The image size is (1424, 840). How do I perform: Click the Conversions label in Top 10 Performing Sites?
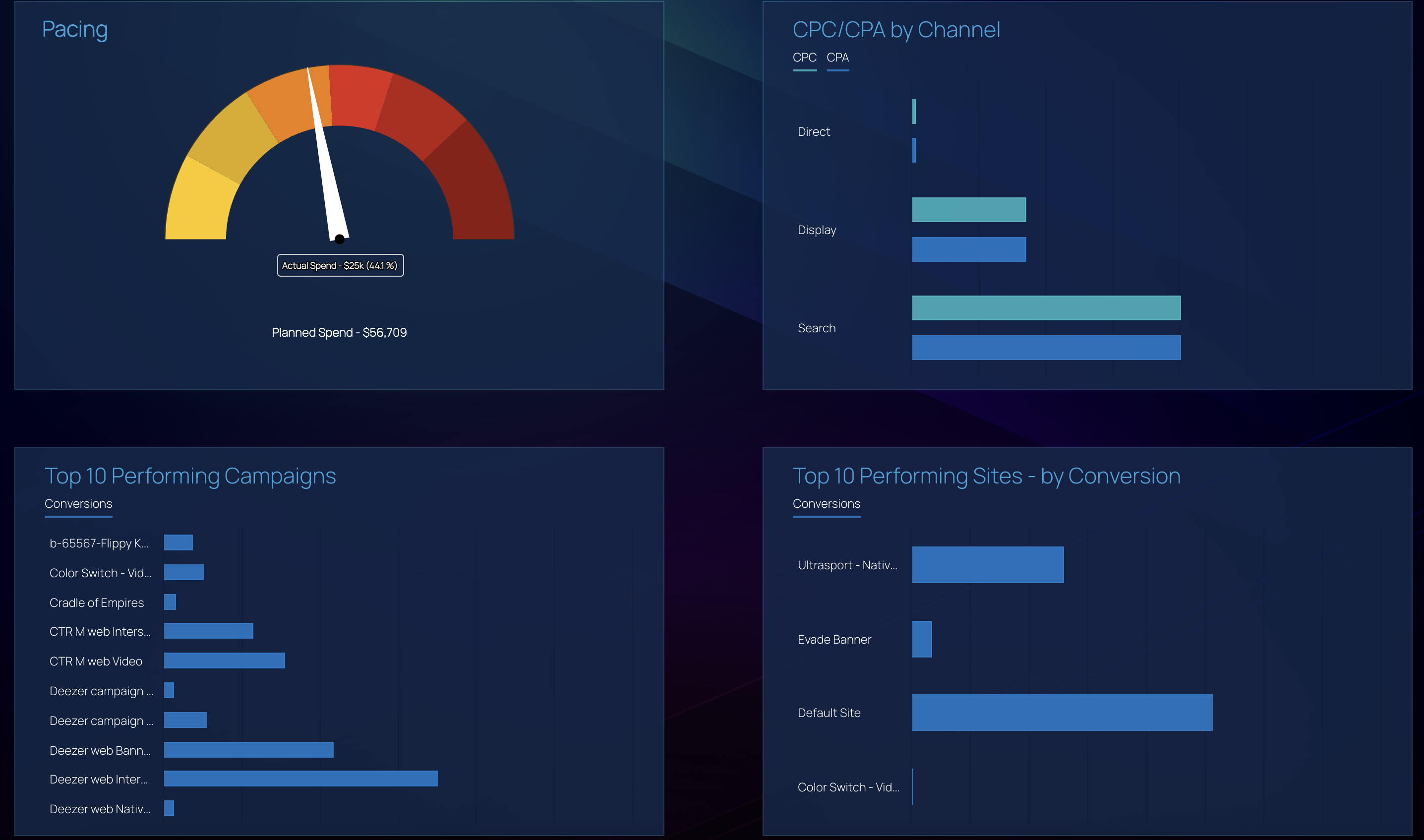(x=827, y=503)
